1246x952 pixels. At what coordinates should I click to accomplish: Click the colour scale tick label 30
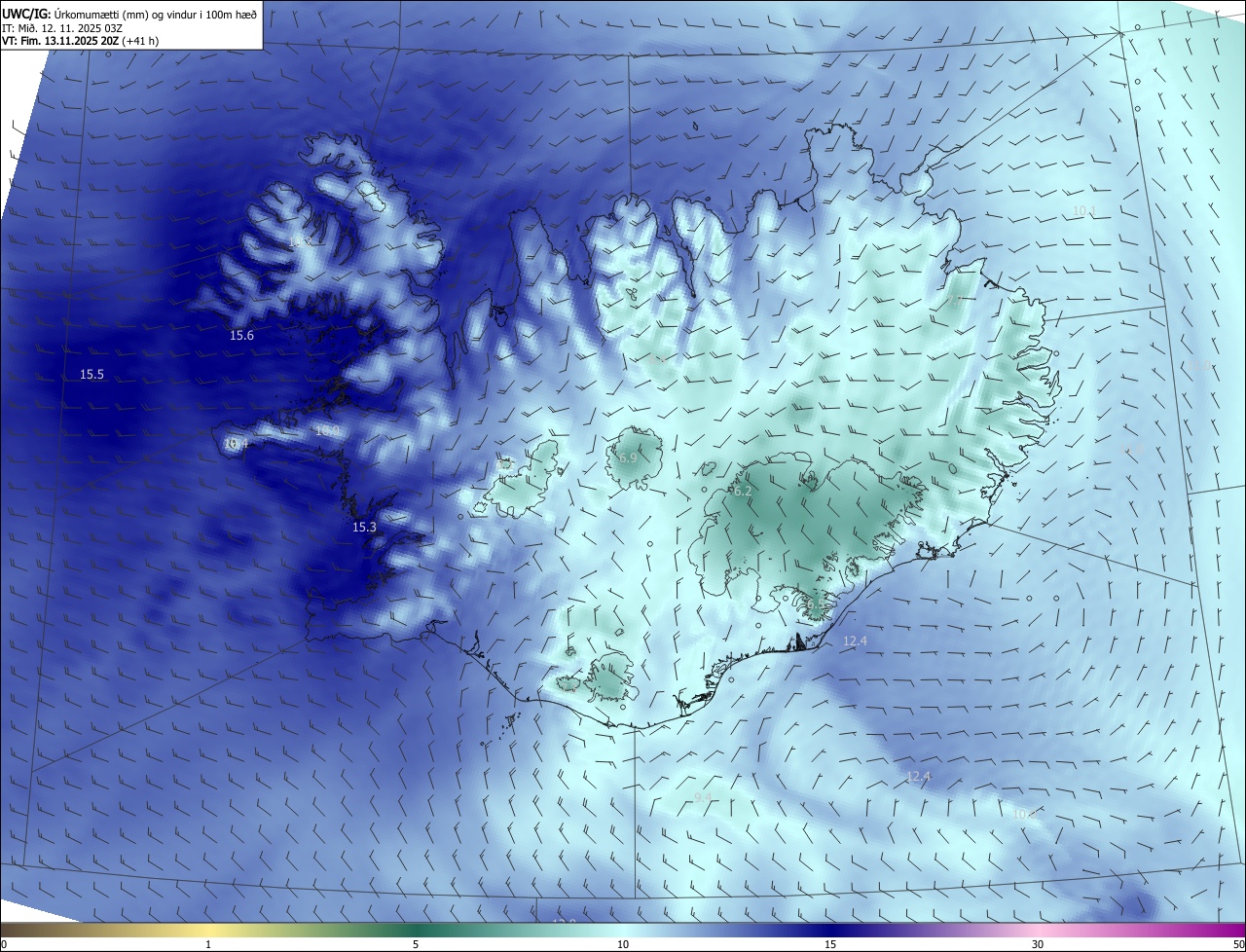pyautogui.click(x=1038, y=944)
